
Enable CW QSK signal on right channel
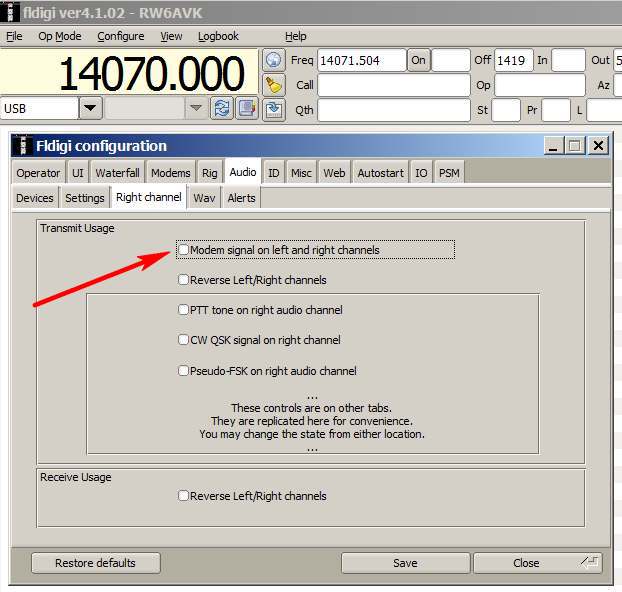pyautogui.click(x=183, y=340)
